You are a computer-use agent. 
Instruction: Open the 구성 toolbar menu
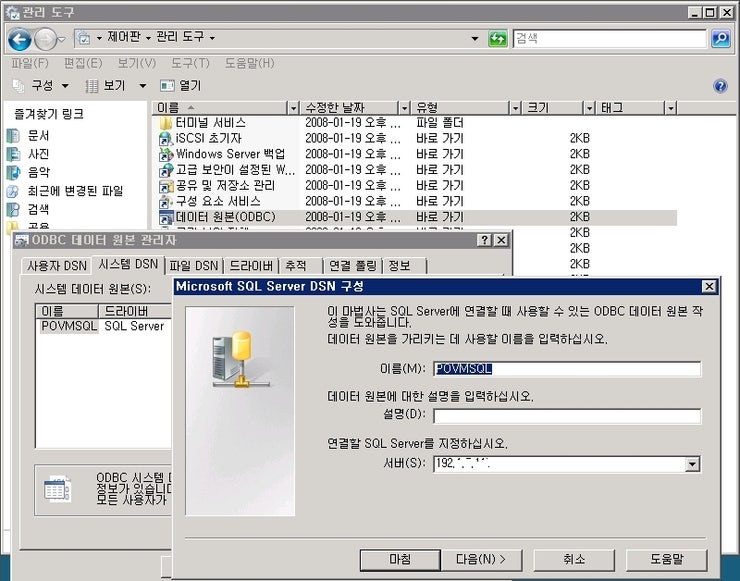point(42,86)
